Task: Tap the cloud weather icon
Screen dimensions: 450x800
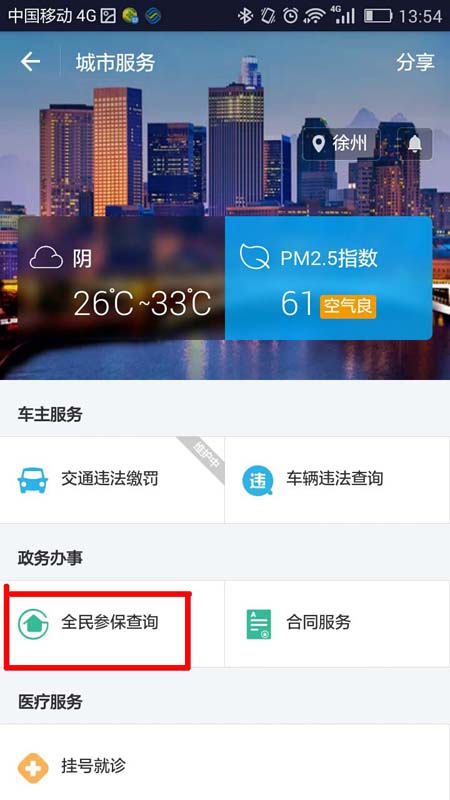Action: point(46,259)
